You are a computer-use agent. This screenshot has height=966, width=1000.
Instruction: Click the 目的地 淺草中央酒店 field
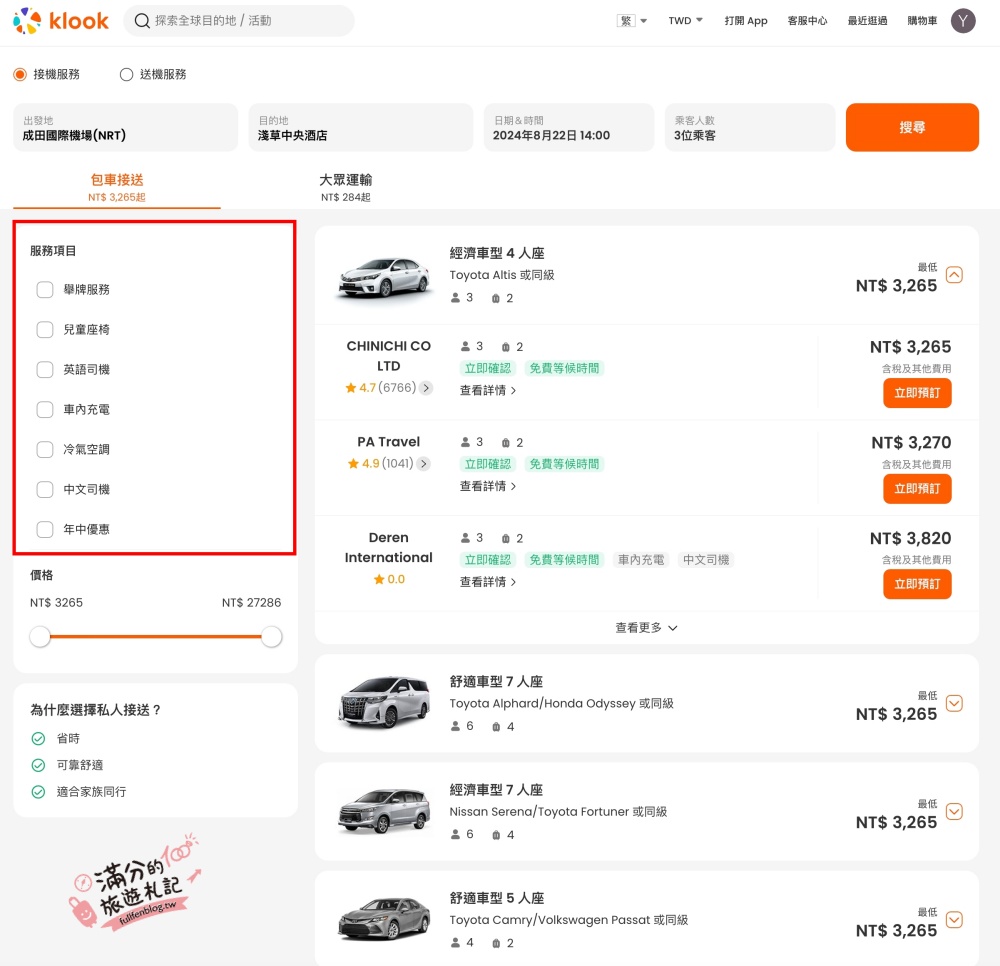pos(361,128)
